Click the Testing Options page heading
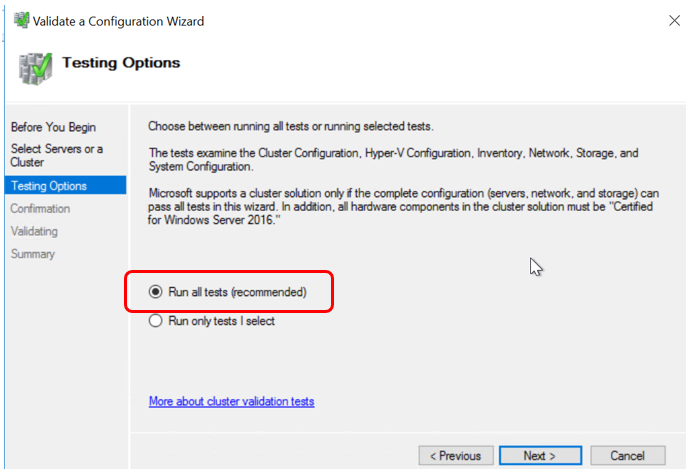 pyautogui.click(x=121, y=63)
